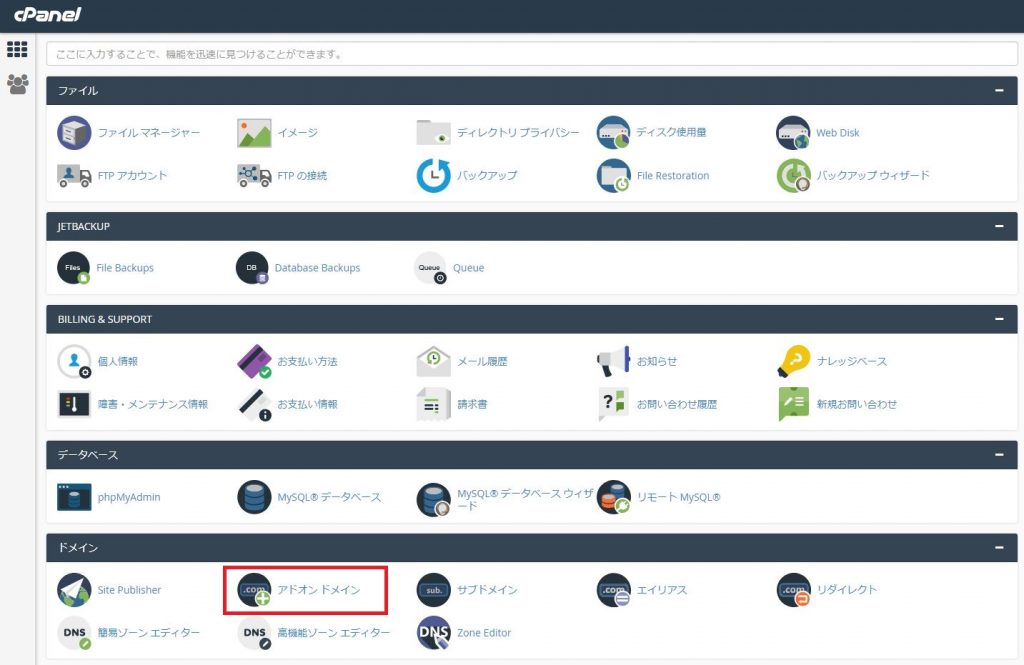
Task: Open the File Manager icon
Action: tap(74, 133)
